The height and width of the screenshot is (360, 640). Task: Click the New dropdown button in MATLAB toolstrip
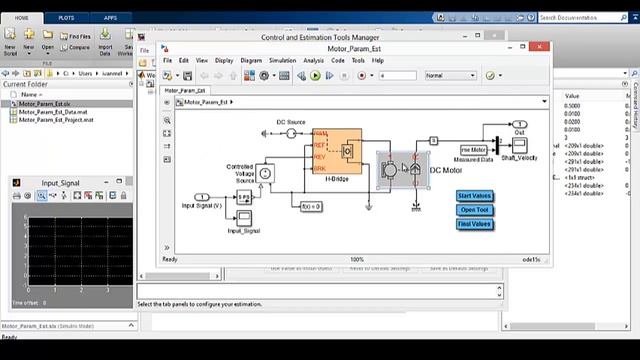coord(29,42)
